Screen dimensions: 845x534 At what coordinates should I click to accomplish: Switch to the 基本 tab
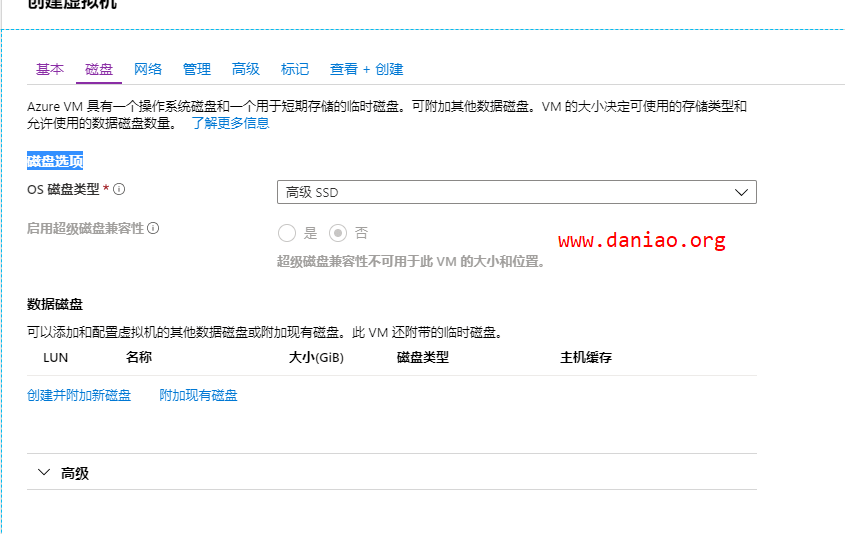[x=50, y=69]
